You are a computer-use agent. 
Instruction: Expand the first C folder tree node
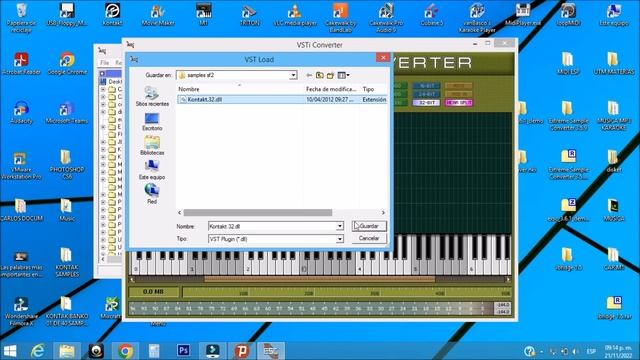tap(103, 89)
